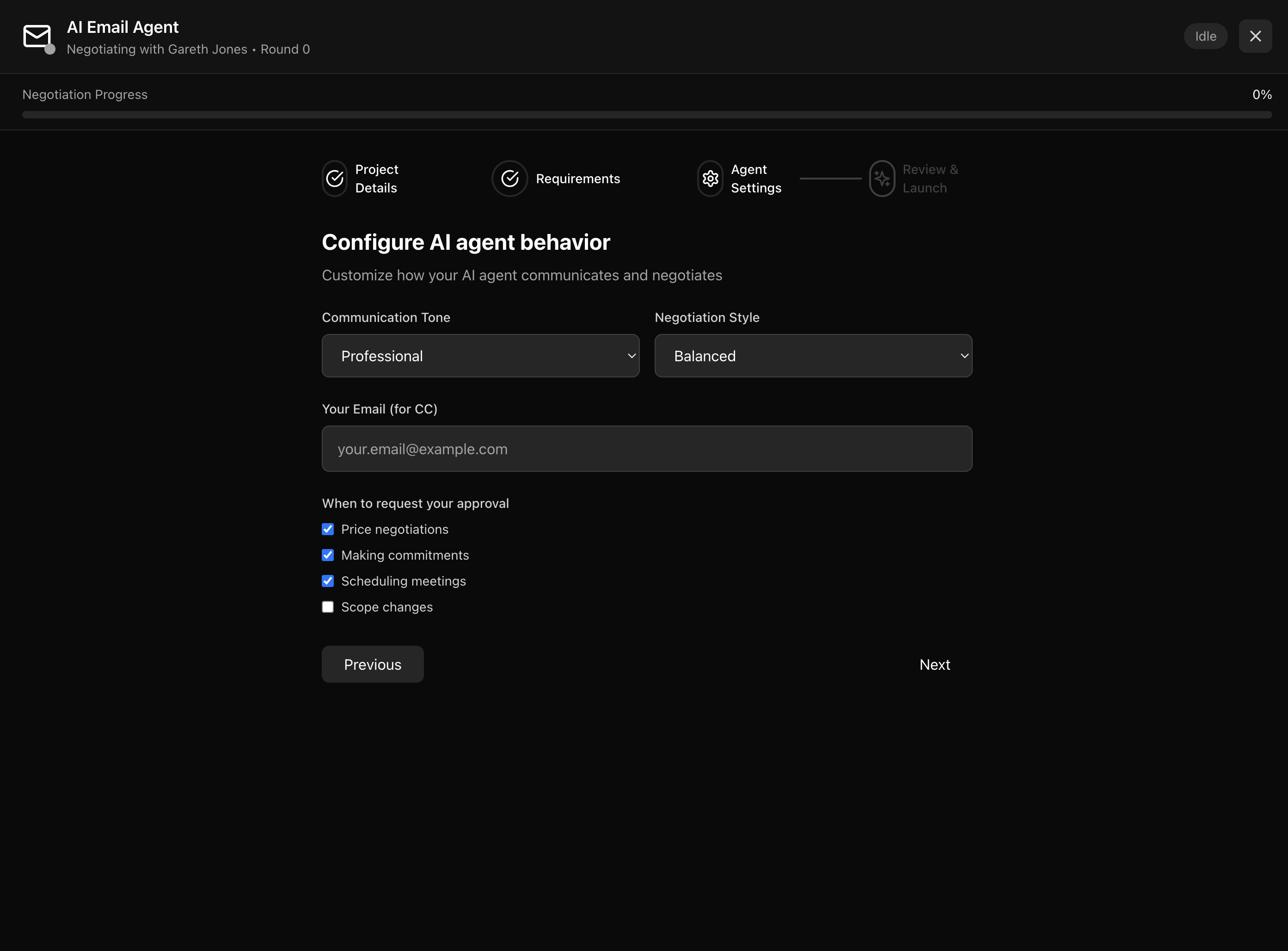Screen dimensions: 1288x951
Task: Click the 'Negotiating with Gareth Jones' subtitle
Action: (156, 49)
